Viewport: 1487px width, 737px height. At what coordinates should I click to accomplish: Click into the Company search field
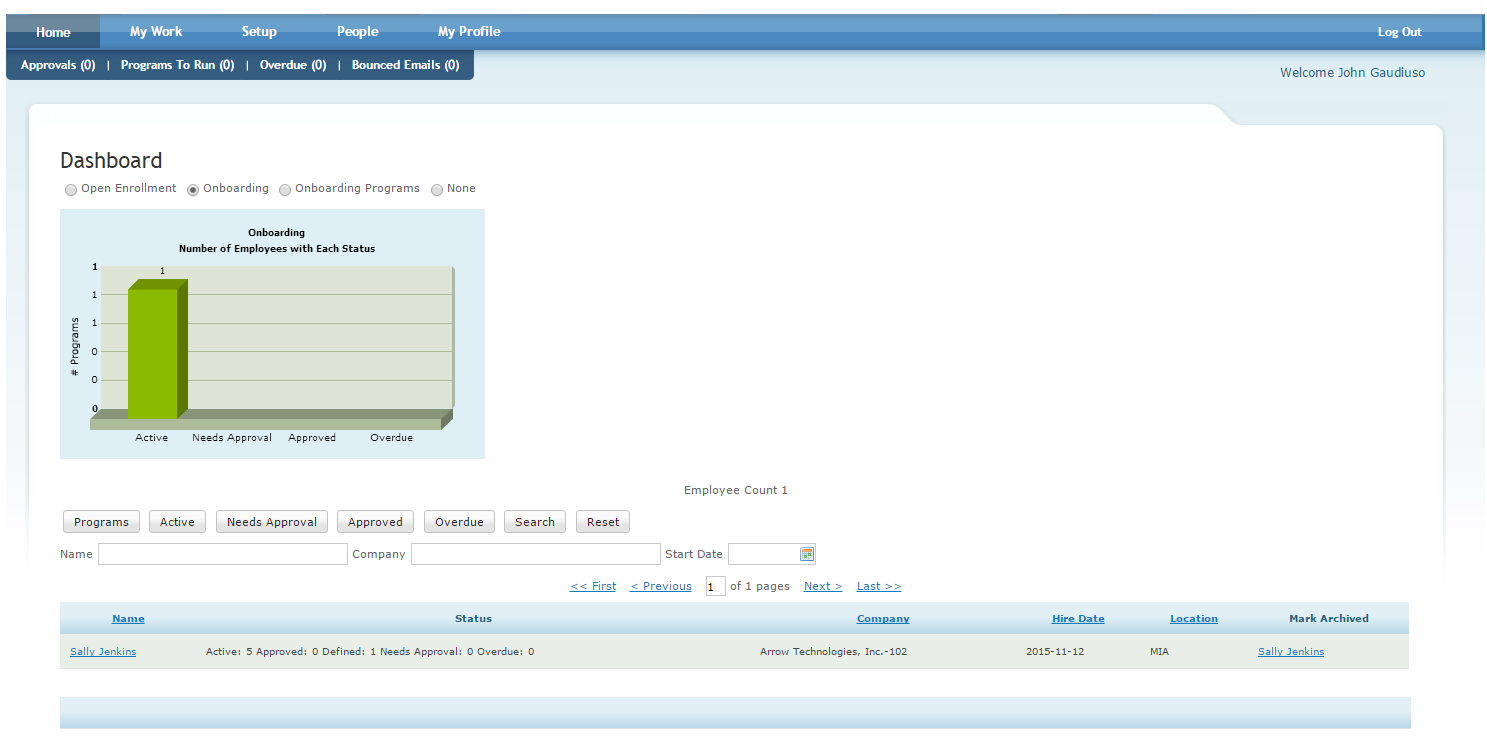pyautogui.click(x=536, y=553)
